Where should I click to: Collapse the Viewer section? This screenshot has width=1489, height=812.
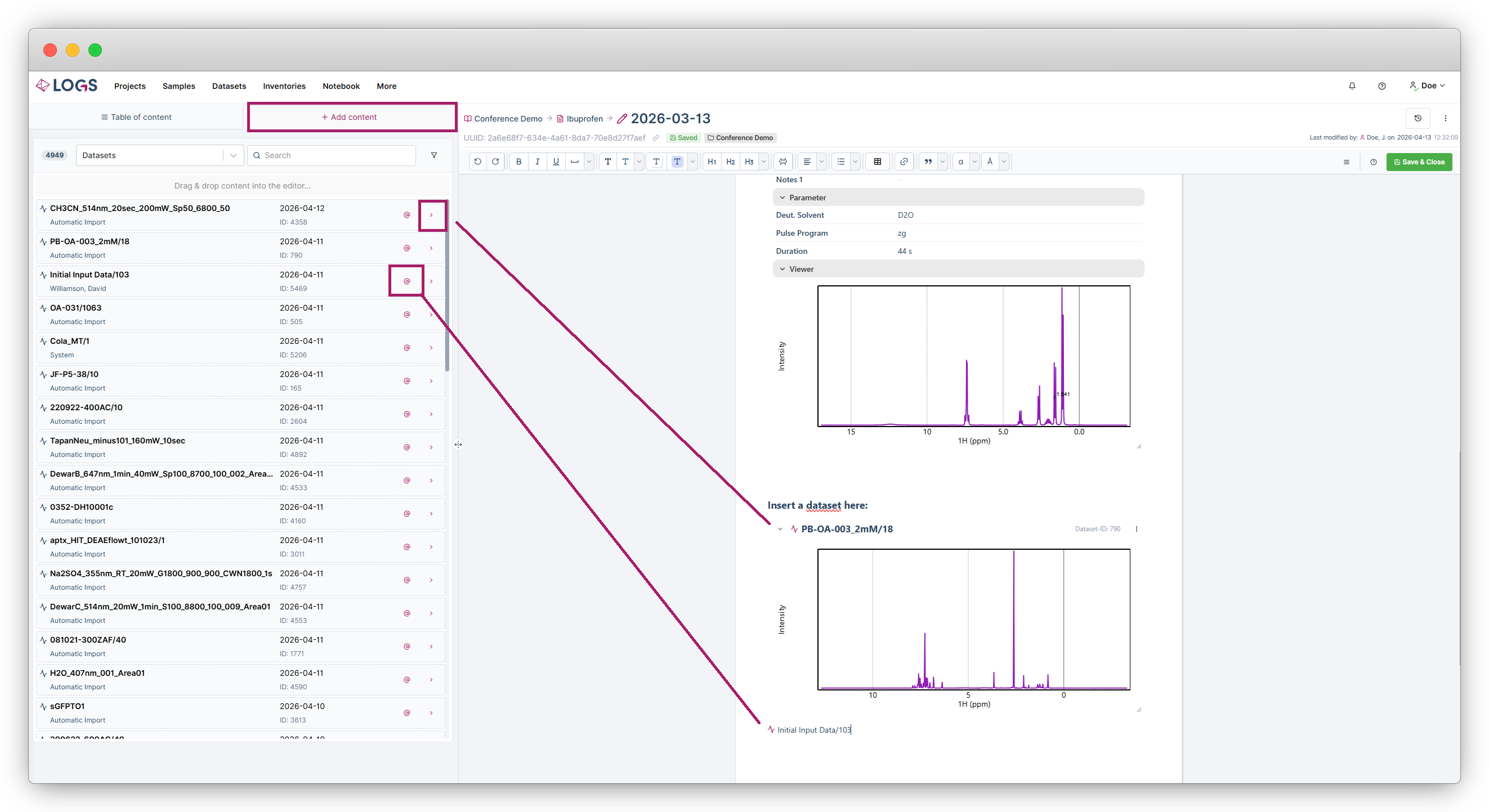click(x=782, y=270)
